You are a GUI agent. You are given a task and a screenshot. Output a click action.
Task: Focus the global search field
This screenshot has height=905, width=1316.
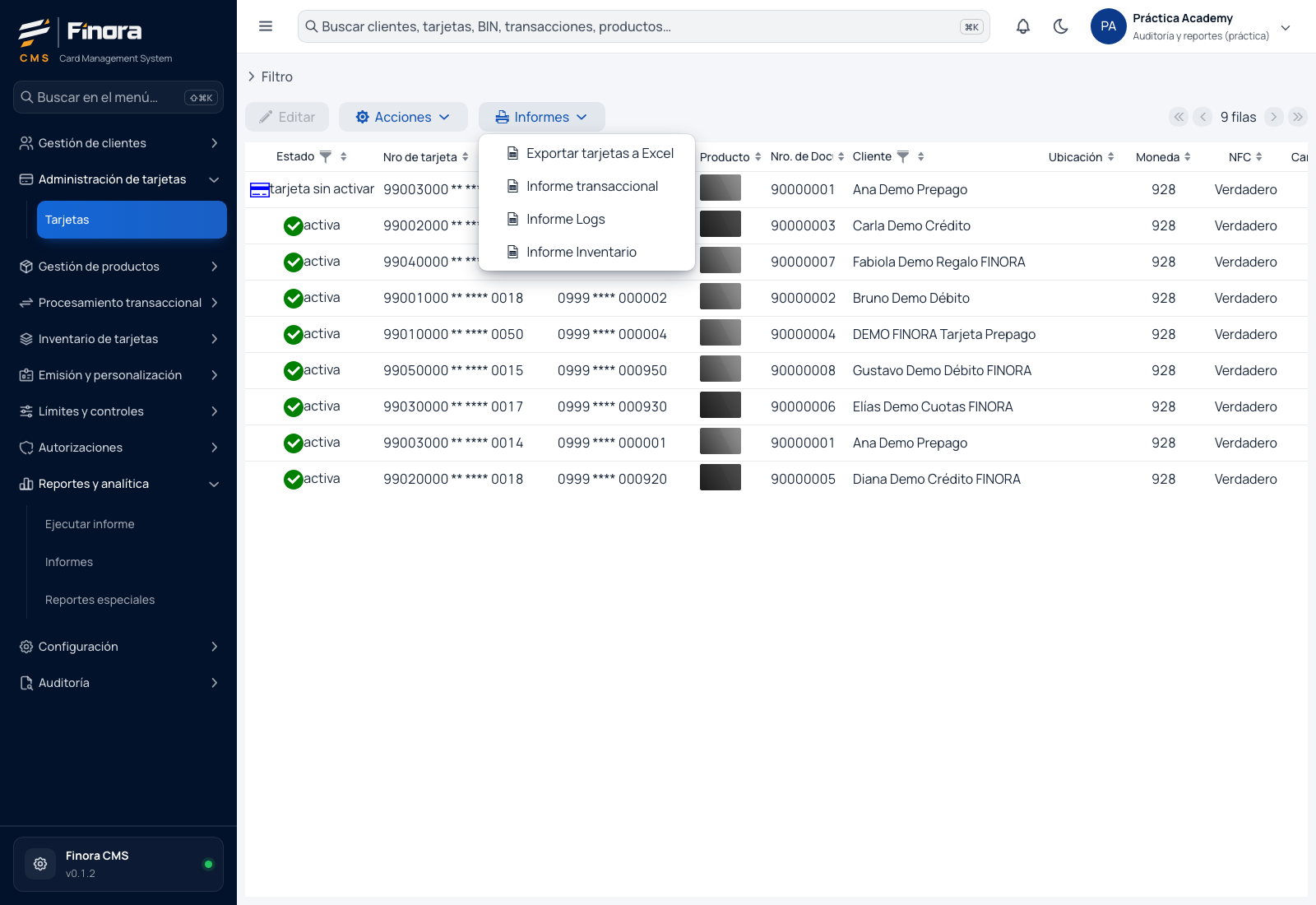tap(643, 26)
